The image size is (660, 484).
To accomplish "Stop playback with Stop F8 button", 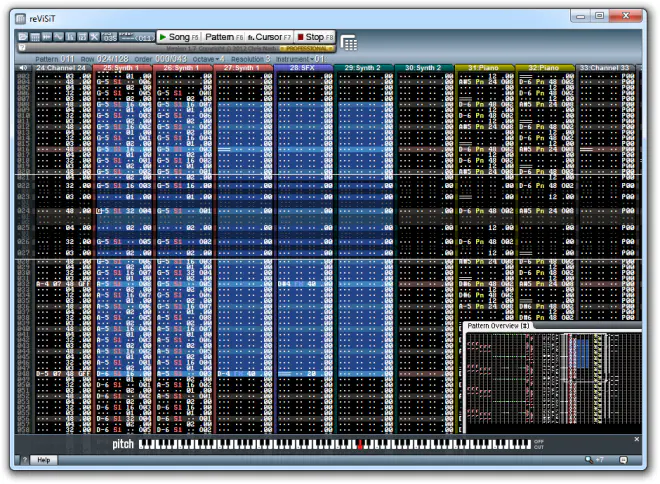I will pos(315,37).
